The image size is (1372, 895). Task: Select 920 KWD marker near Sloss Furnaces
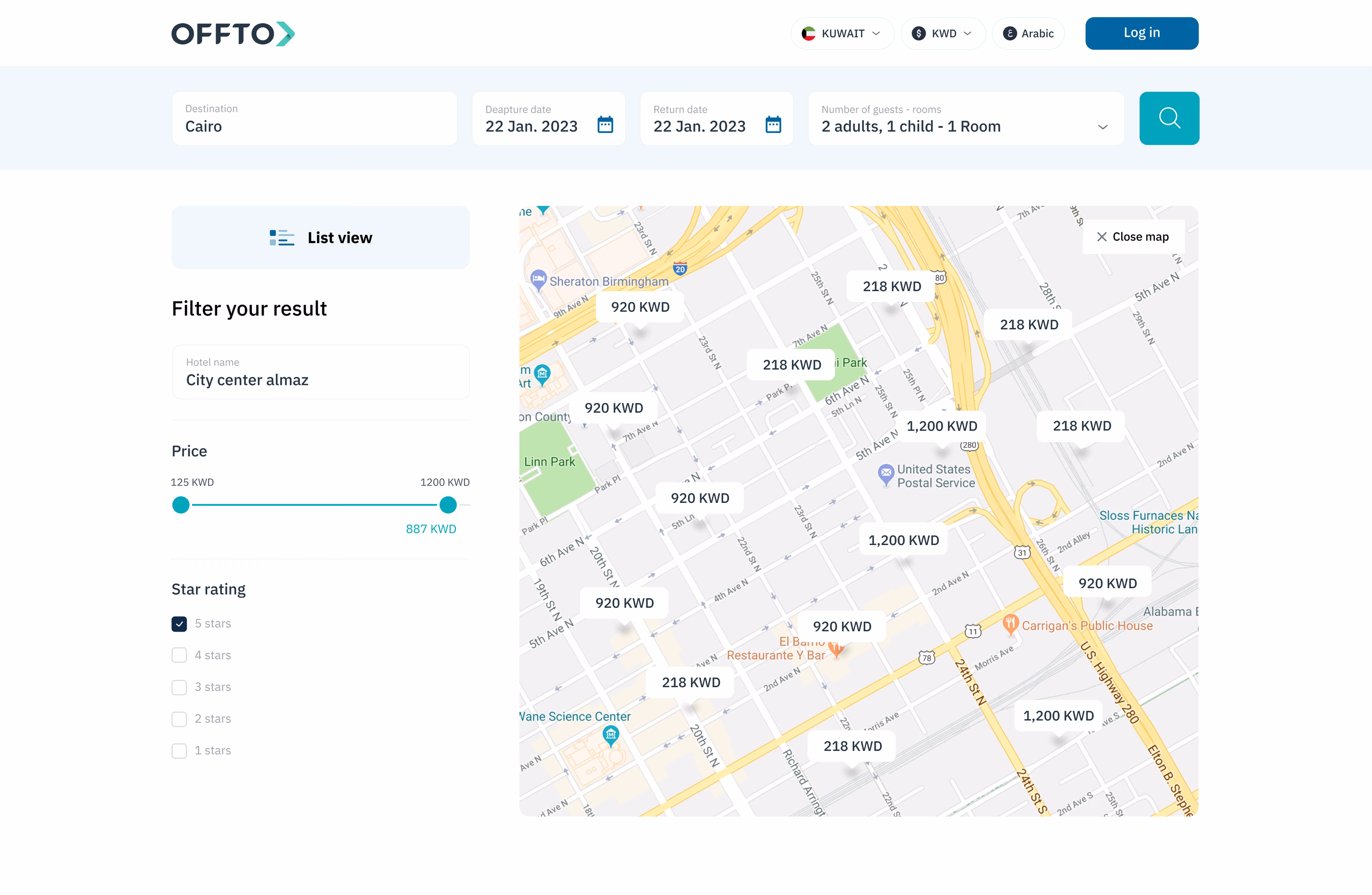coord(1107,584)
